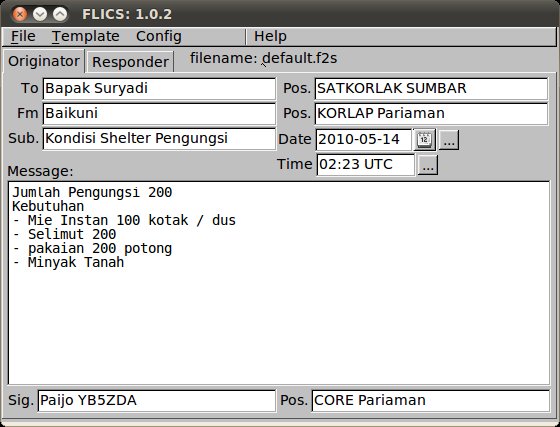This screenshot has width=560, height=427.
Task: Click the Time field showing 02:23 UTC
Action: 366,165
